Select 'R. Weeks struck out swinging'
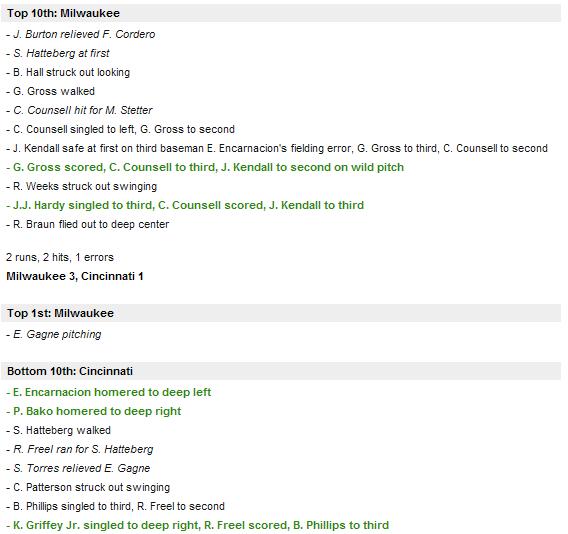This screenshot has height=534, width=568. coord(82,186)
